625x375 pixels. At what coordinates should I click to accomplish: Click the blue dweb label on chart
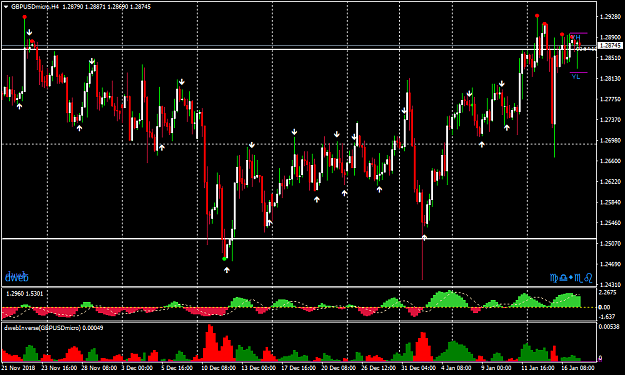pos(17,276)
